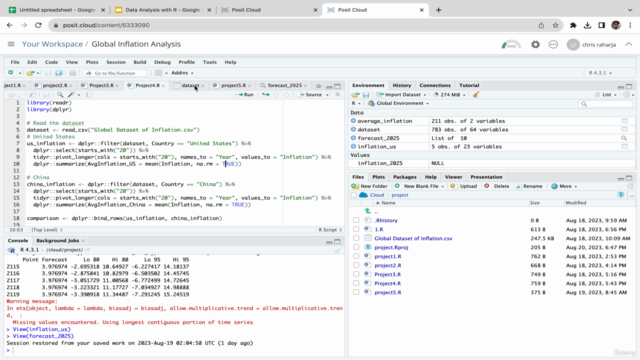
Task: Open the More dropdown in Files pane
Action: point(564,186)
